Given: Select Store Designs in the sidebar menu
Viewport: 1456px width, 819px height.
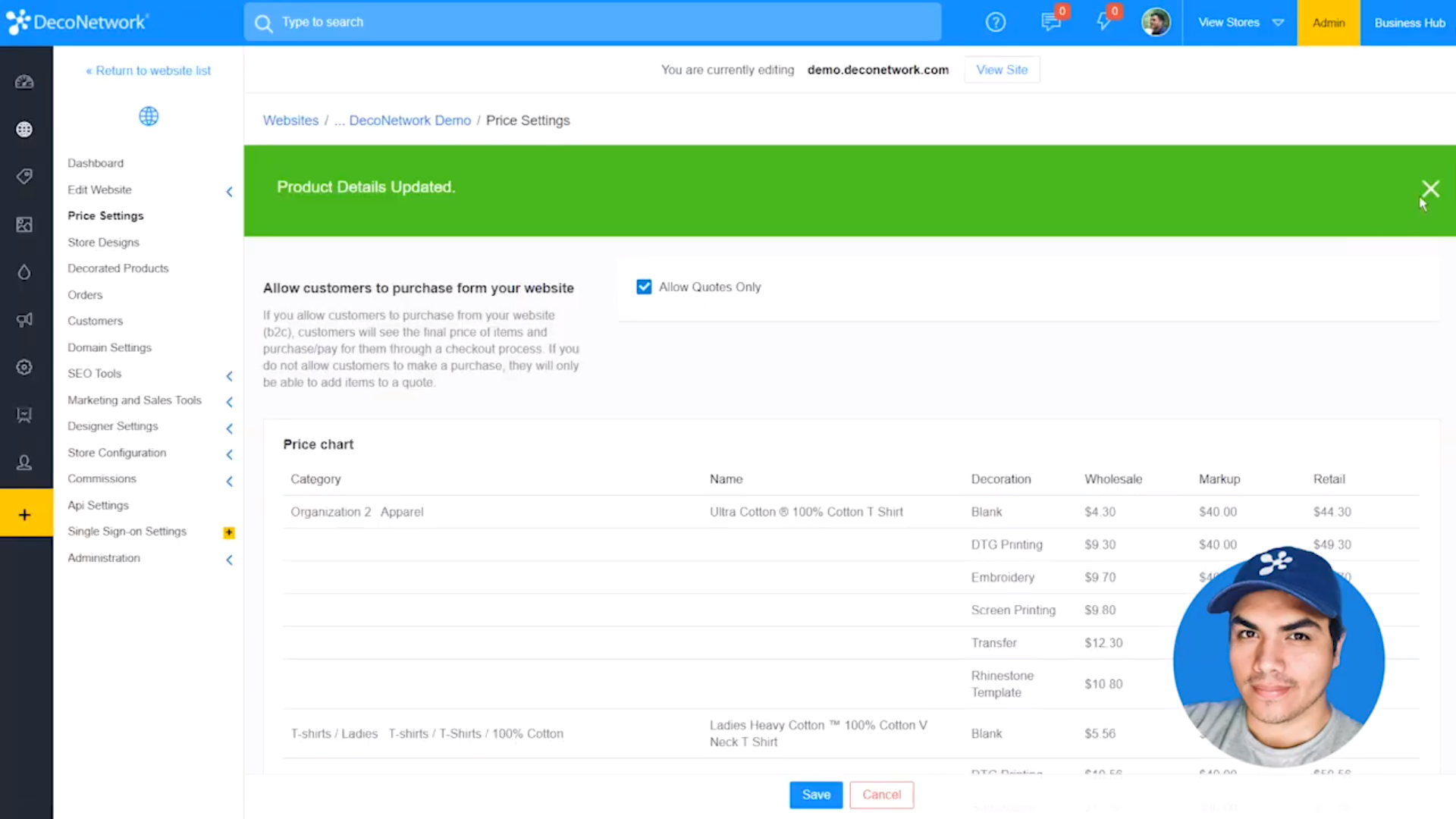Looking at the screenshot, I should click(x=103, y=242).
